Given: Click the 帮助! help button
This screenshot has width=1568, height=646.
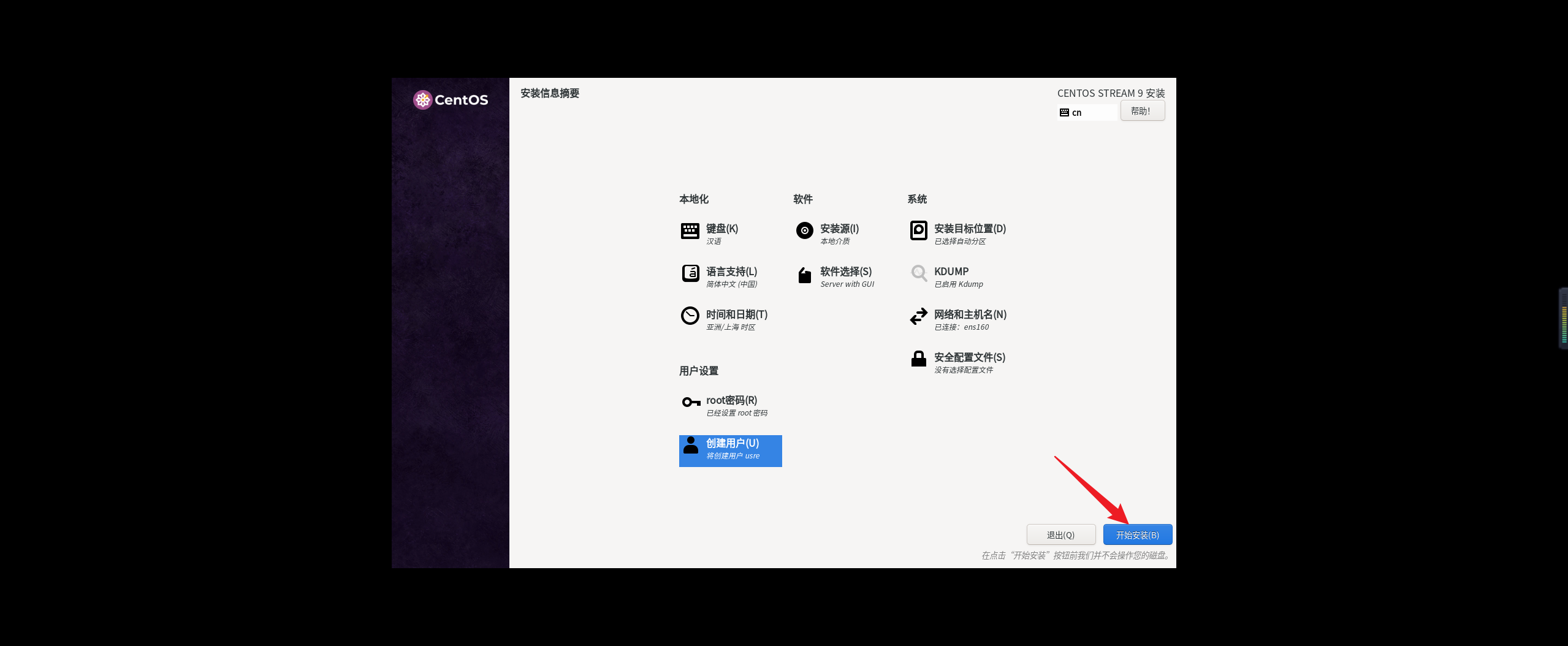Looking at the screenshot, I should 1142,111.
